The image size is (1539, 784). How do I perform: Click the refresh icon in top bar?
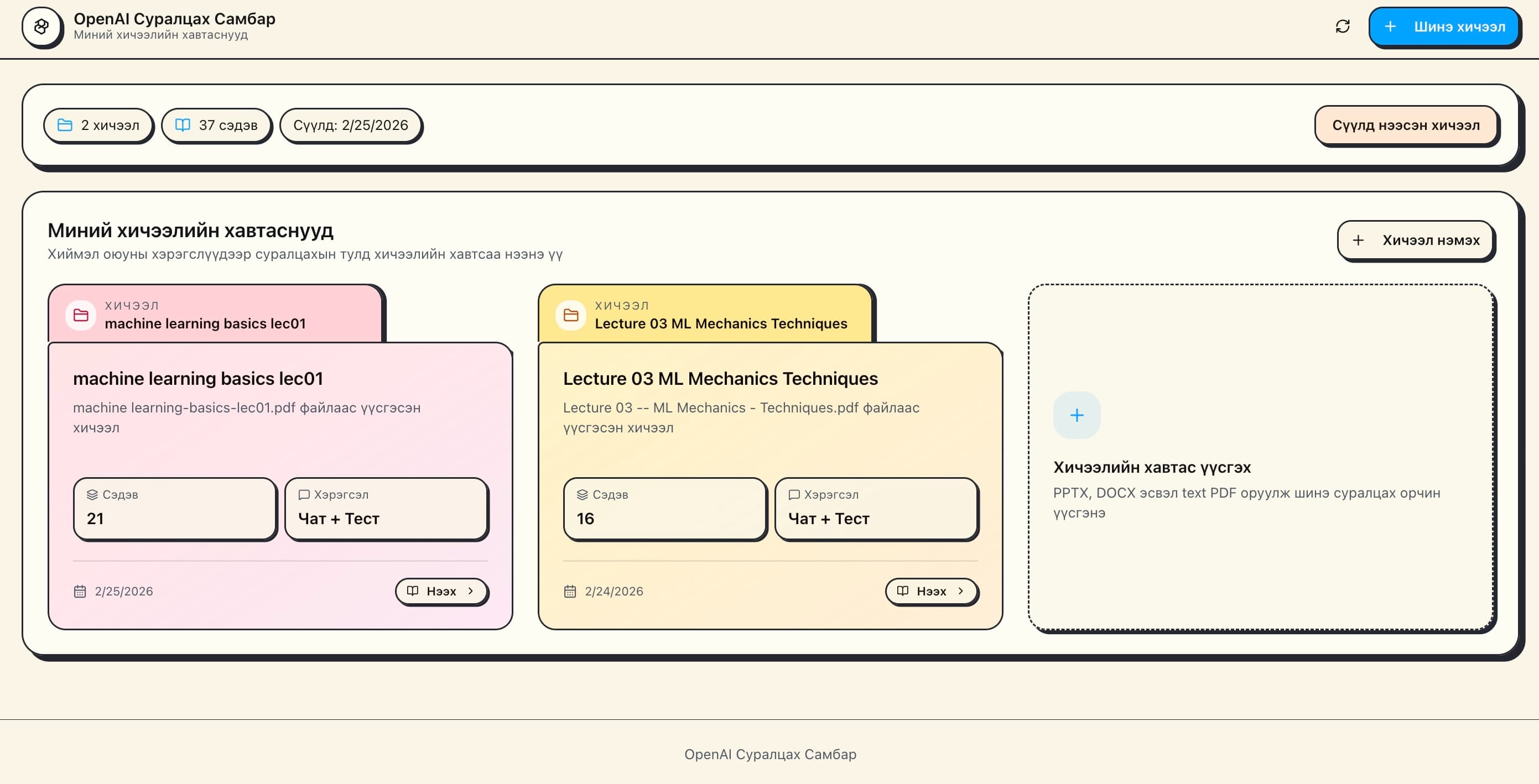point(1343,27)
